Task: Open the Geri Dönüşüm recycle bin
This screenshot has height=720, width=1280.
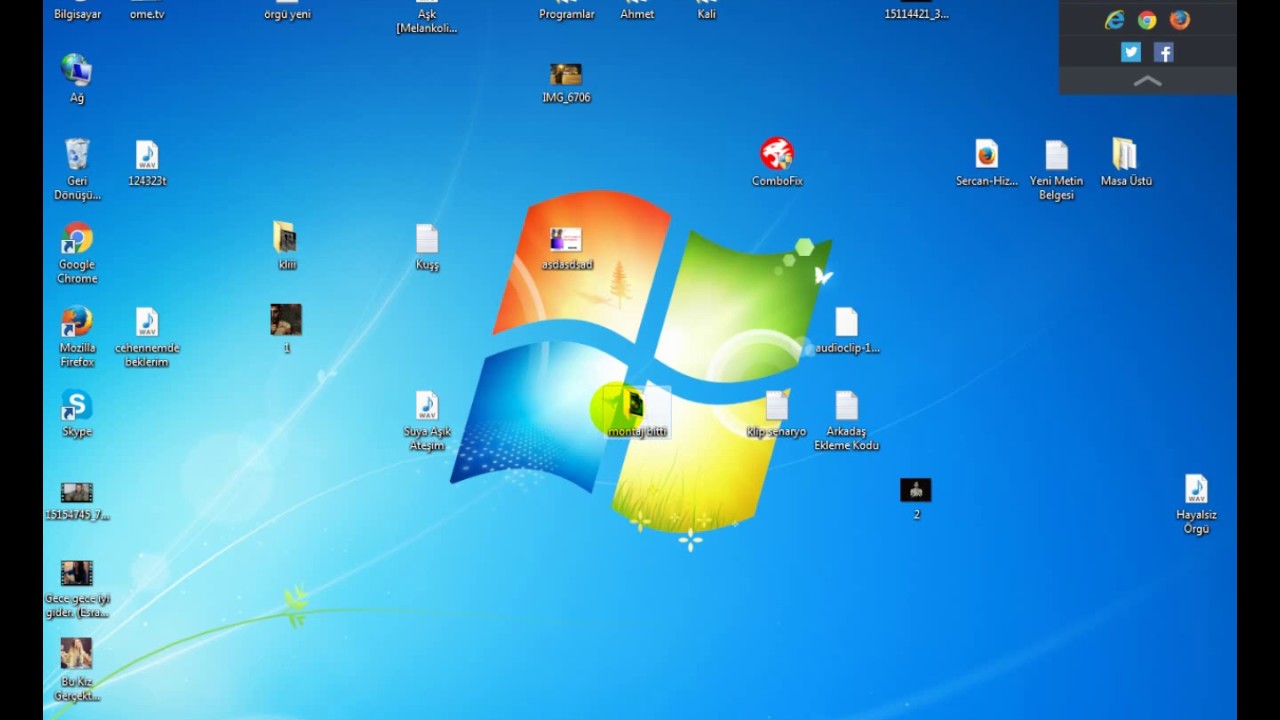Action: click(x=77, y=155)
